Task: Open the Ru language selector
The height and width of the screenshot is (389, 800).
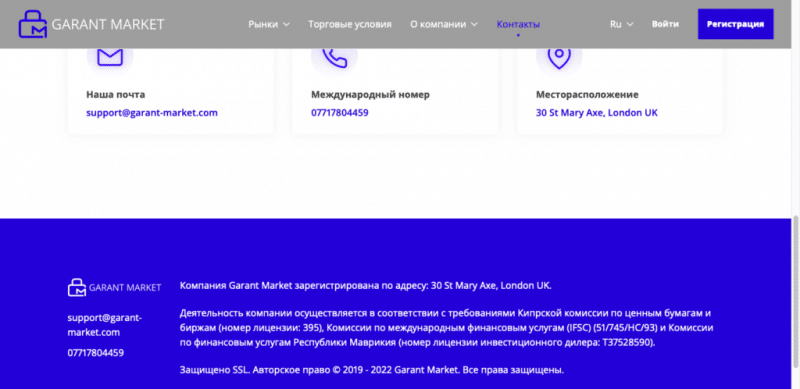Action: [x=621, y=24]
